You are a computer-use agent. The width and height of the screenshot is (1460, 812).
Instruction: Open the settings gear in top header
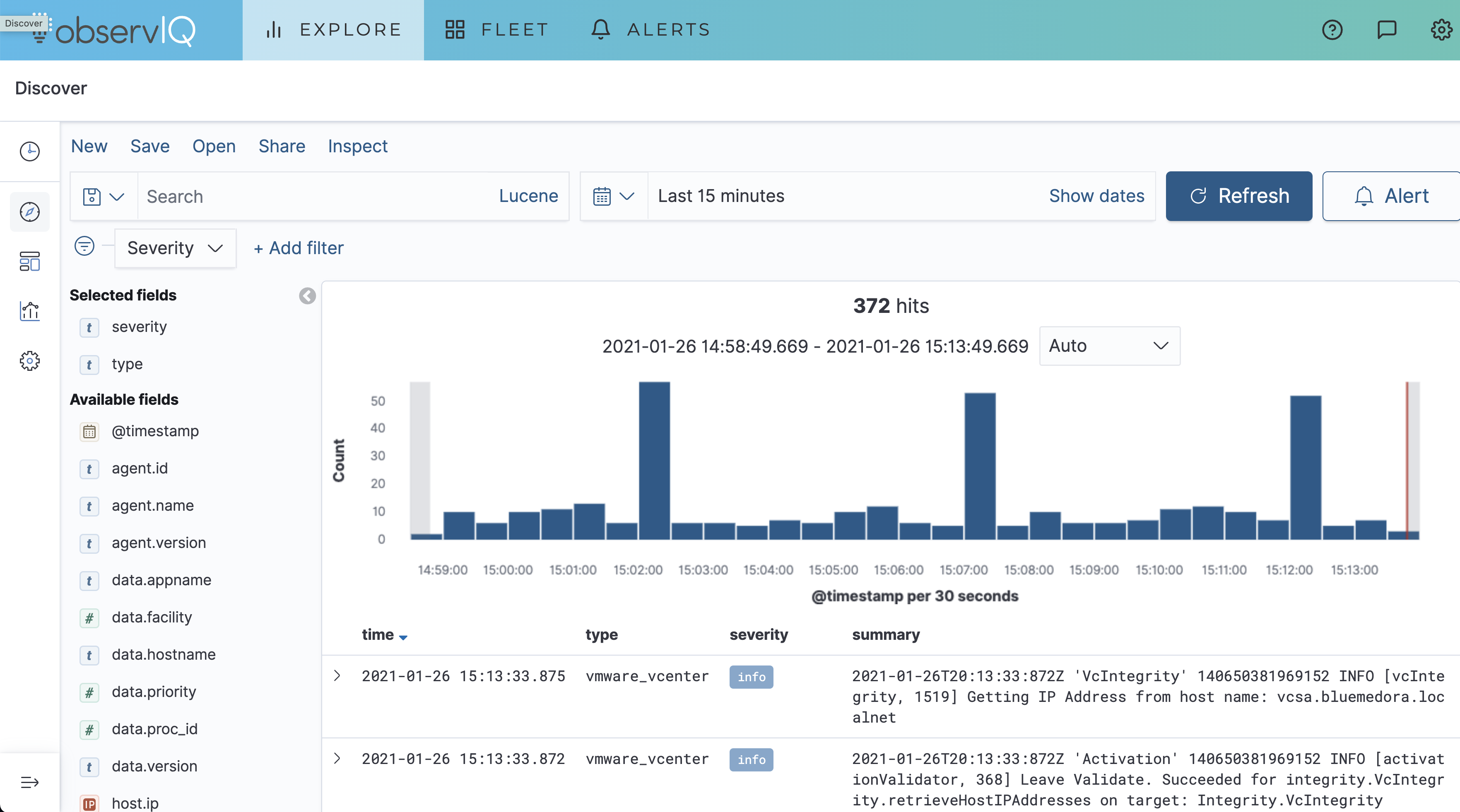click(x=1441, y=29)
